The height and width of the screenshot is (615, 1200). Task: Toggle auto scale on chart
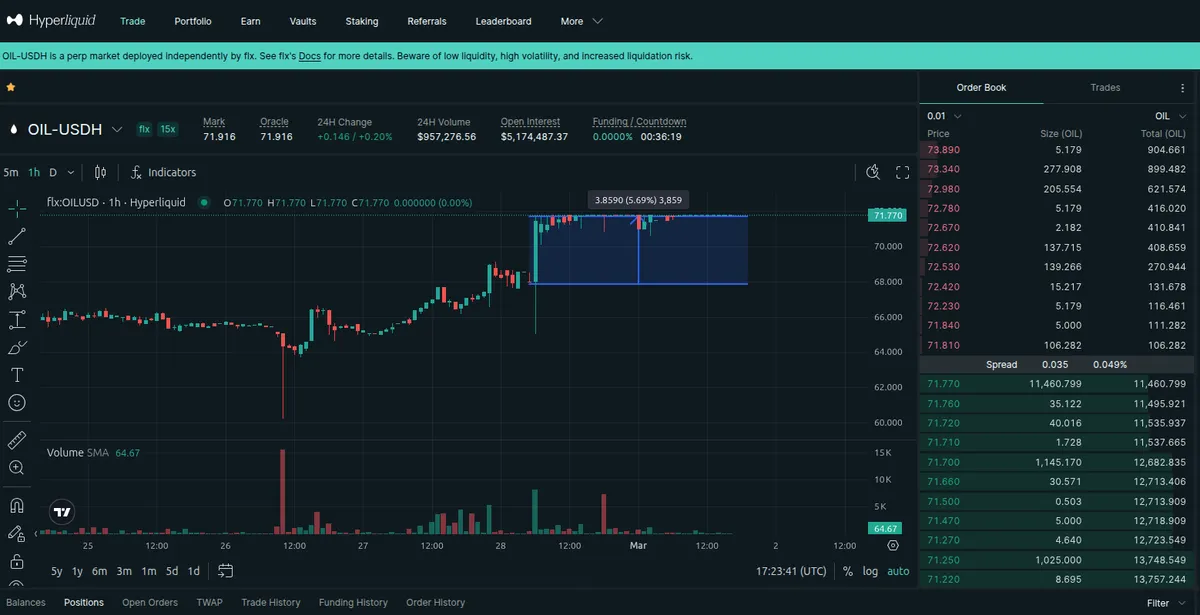tap(898, 571)
